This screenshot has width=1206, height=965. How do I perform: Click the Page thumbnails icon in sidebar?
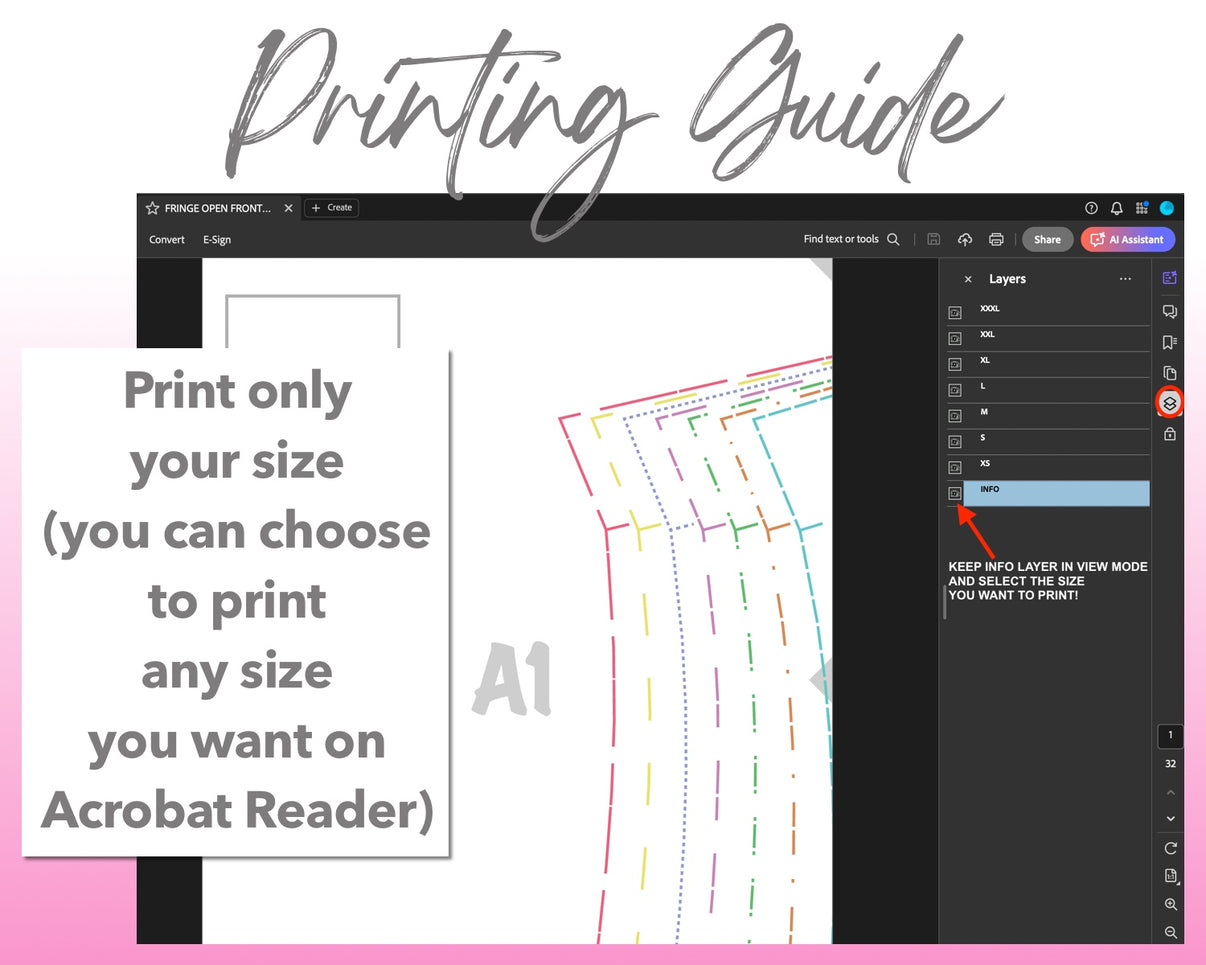[1169, 371]
